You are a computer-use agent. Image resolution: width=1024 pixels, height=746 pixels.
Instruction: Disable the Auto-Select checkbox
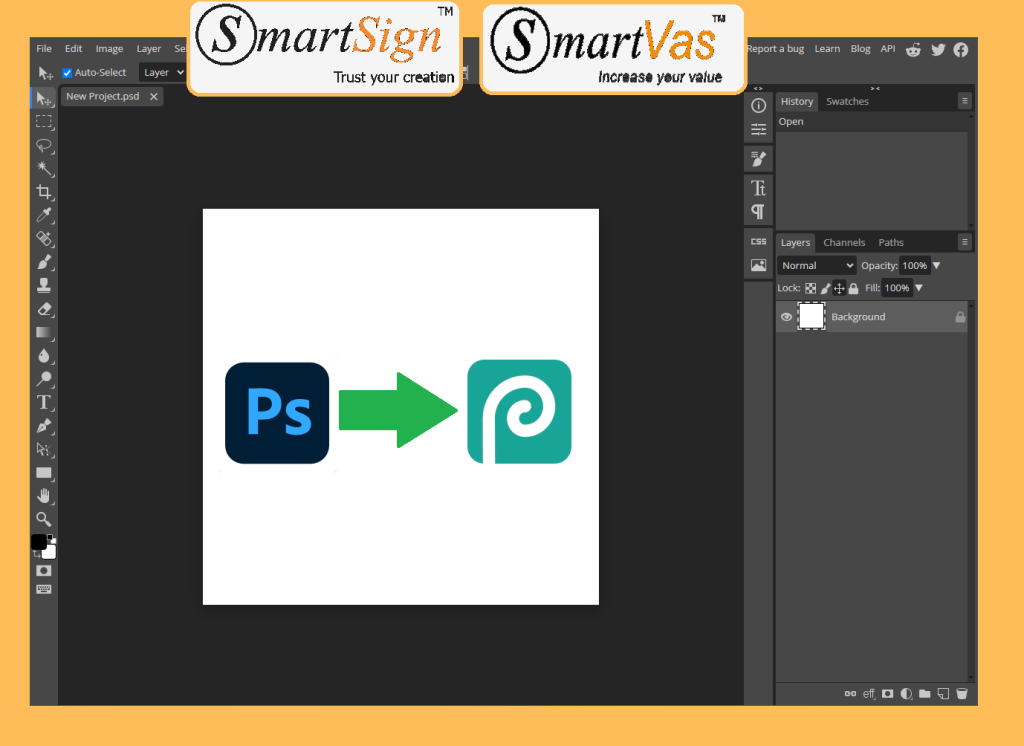(x=67, y=73)
